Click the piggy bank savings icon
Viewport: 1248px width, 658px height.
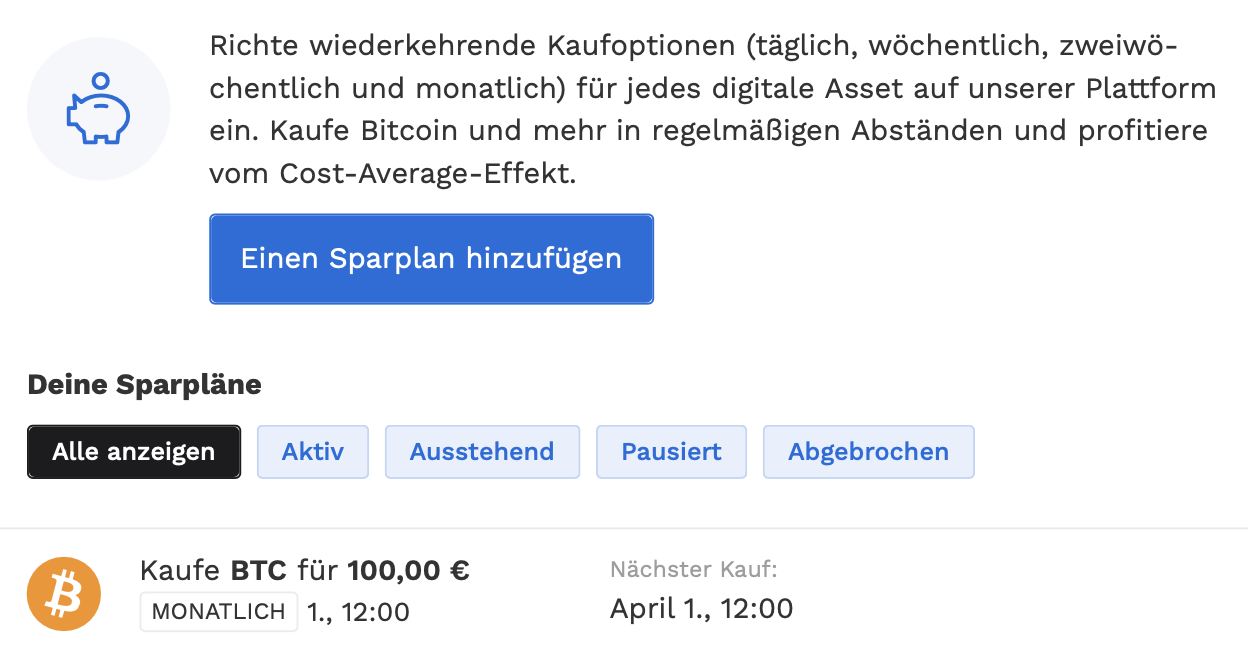pyautogui.click(x=98, y=109)
